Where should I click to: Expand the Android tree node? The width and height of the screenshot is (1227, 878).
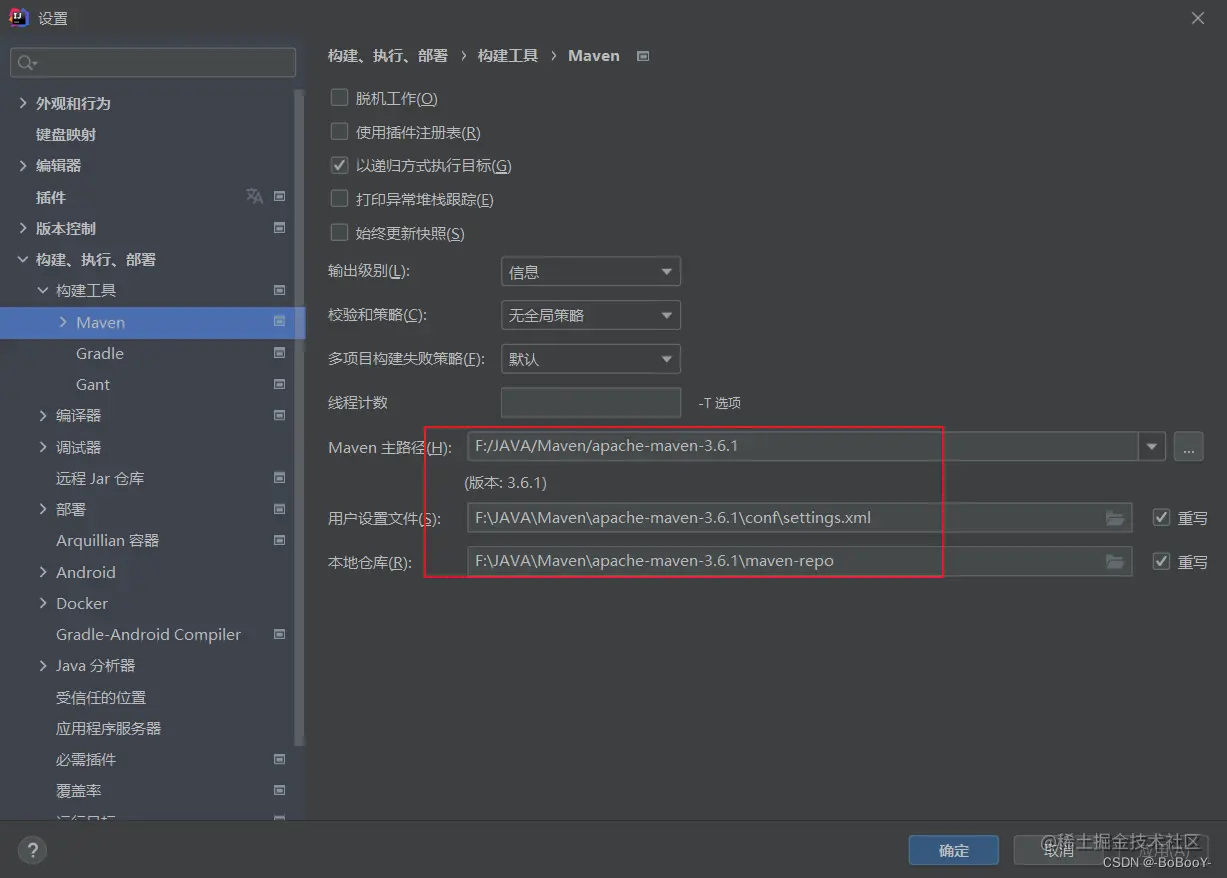coord(43,572)
